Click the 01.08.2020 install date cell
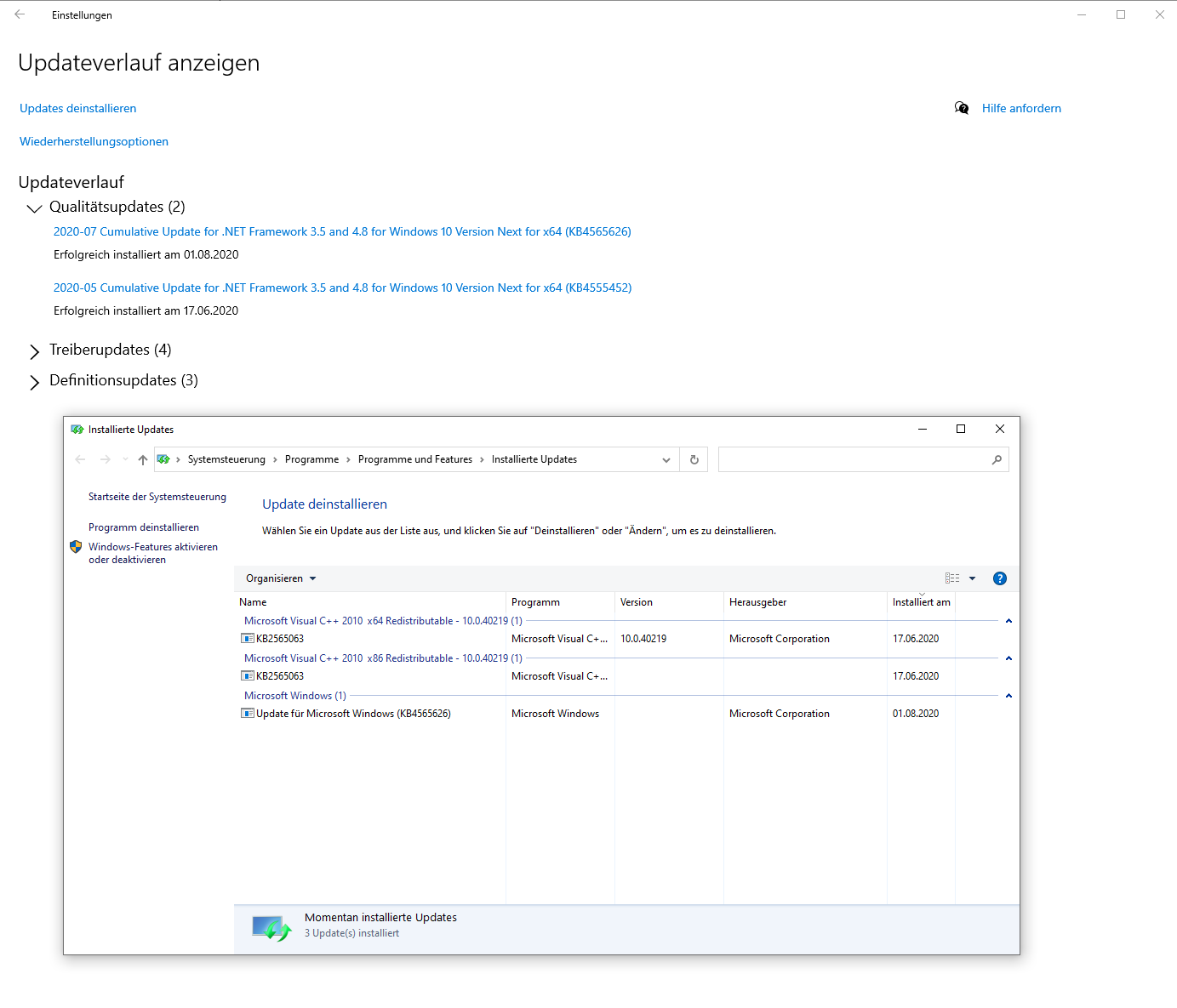The width and height of the screenshot is (1177, 1008). click(916, 714)
